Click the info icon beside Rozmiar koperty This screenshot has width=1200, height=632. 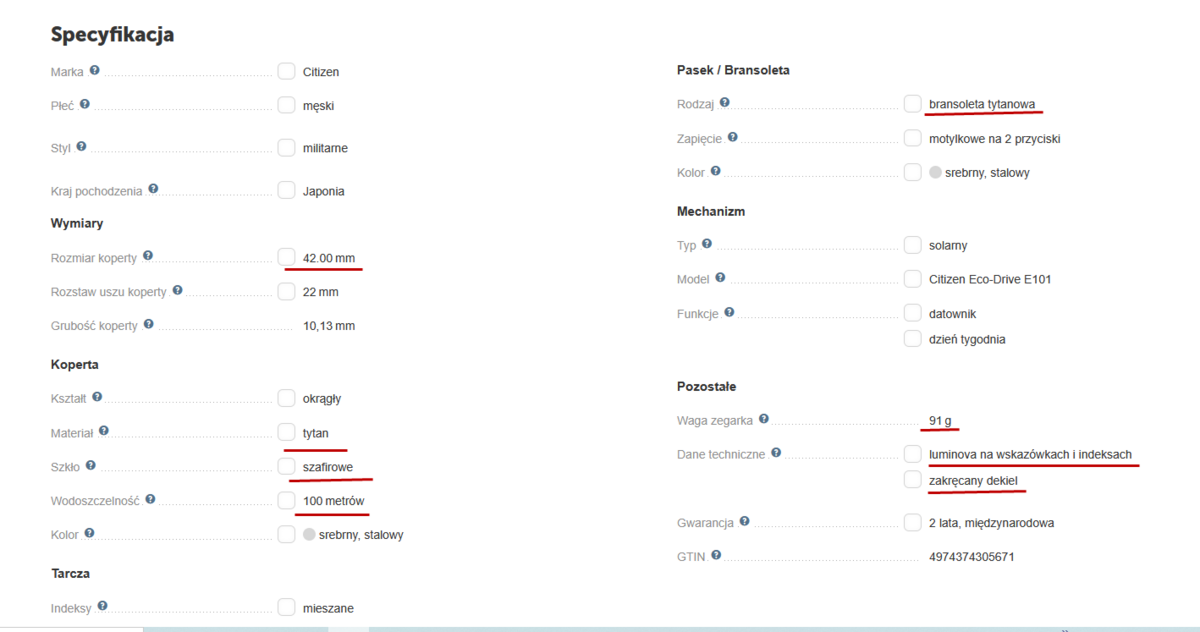tap(148, 256)
